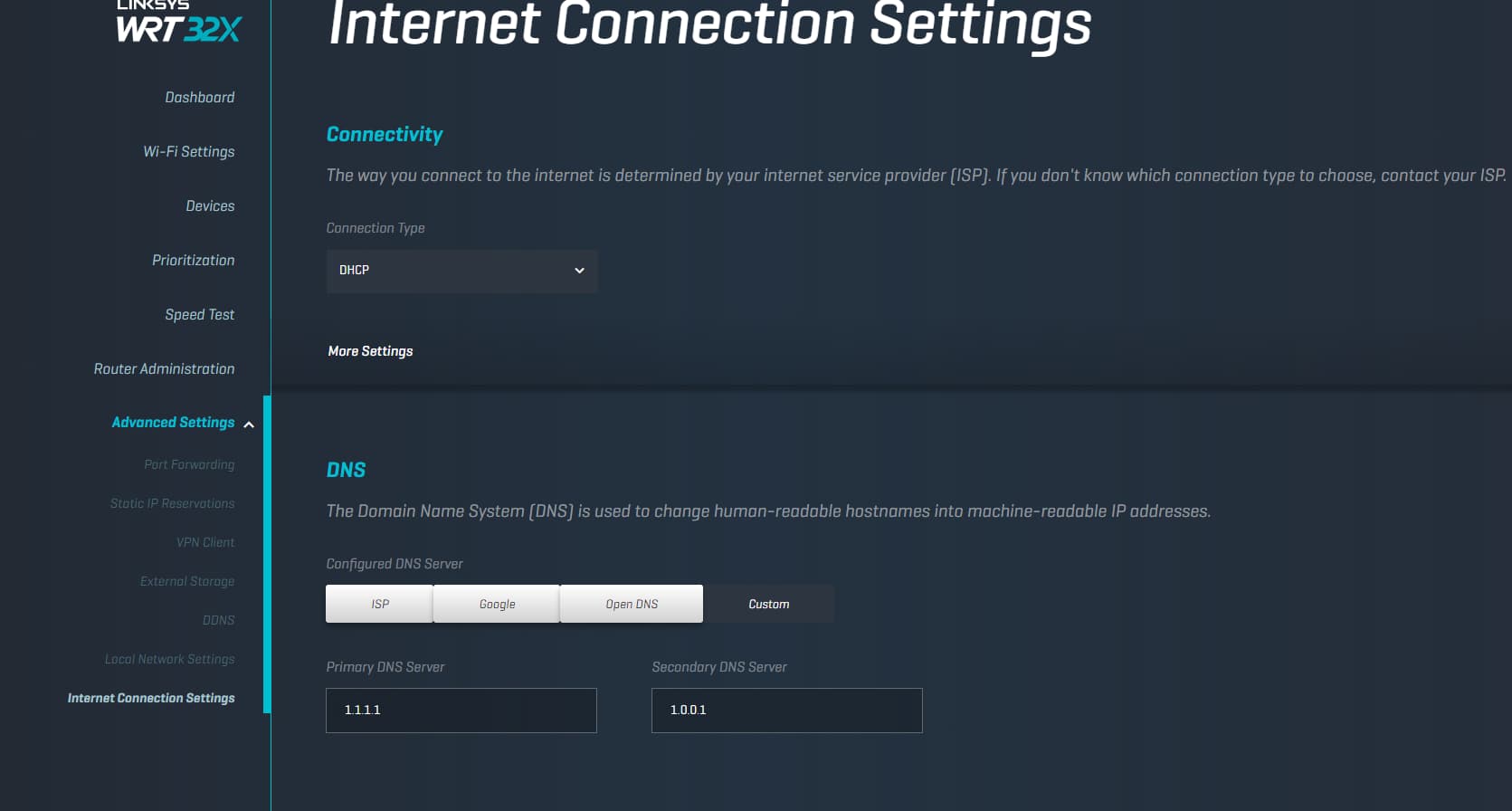Open the Devices page
This screenshot has height=811, width=1512.
210,205
